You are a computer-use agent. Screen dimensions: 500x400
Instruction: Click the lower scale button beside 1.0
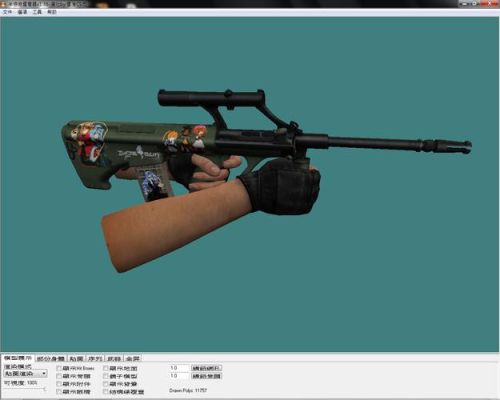(206, 376)
